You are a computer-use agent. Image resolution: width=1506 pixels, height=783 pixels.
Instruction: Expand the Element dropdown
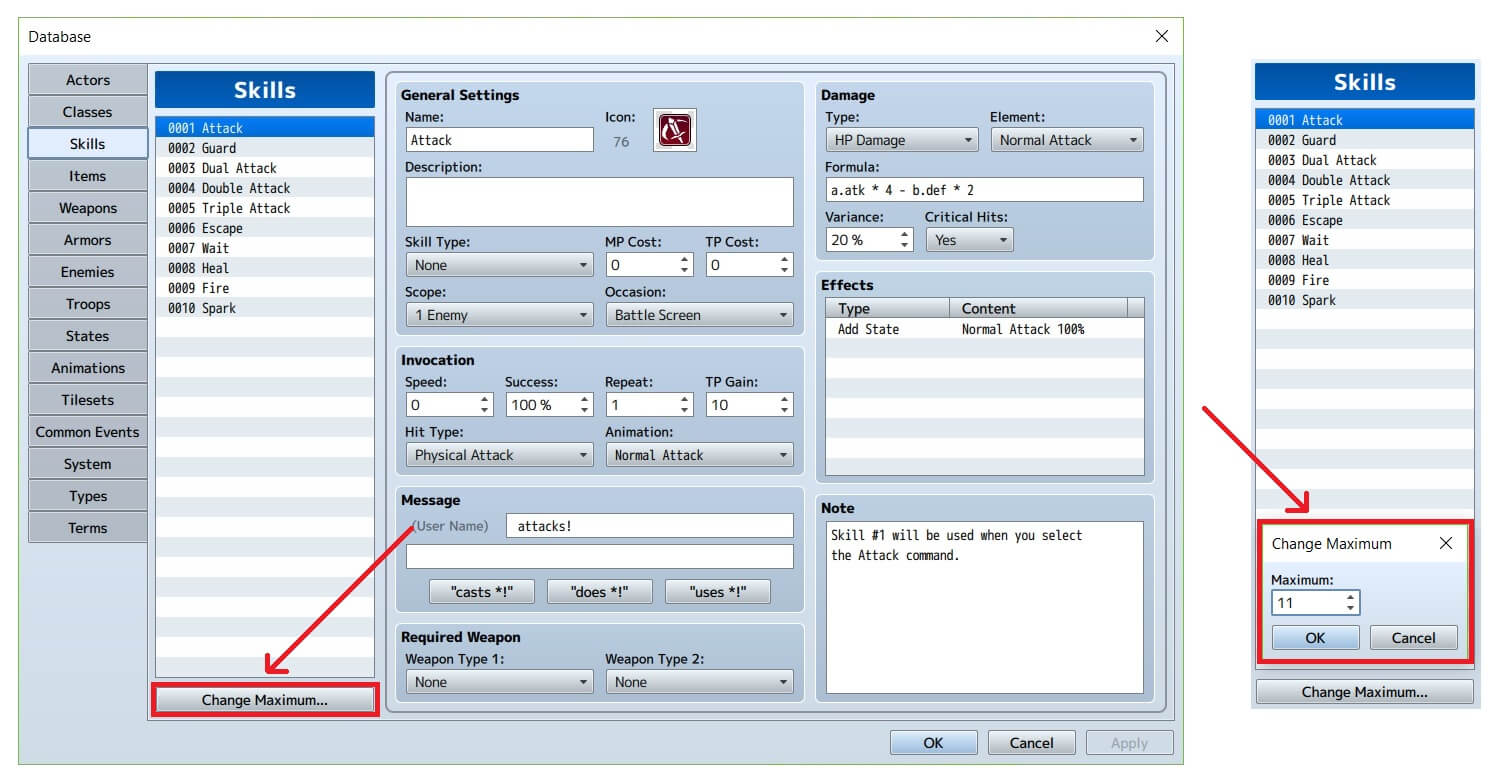(1066, 140)
